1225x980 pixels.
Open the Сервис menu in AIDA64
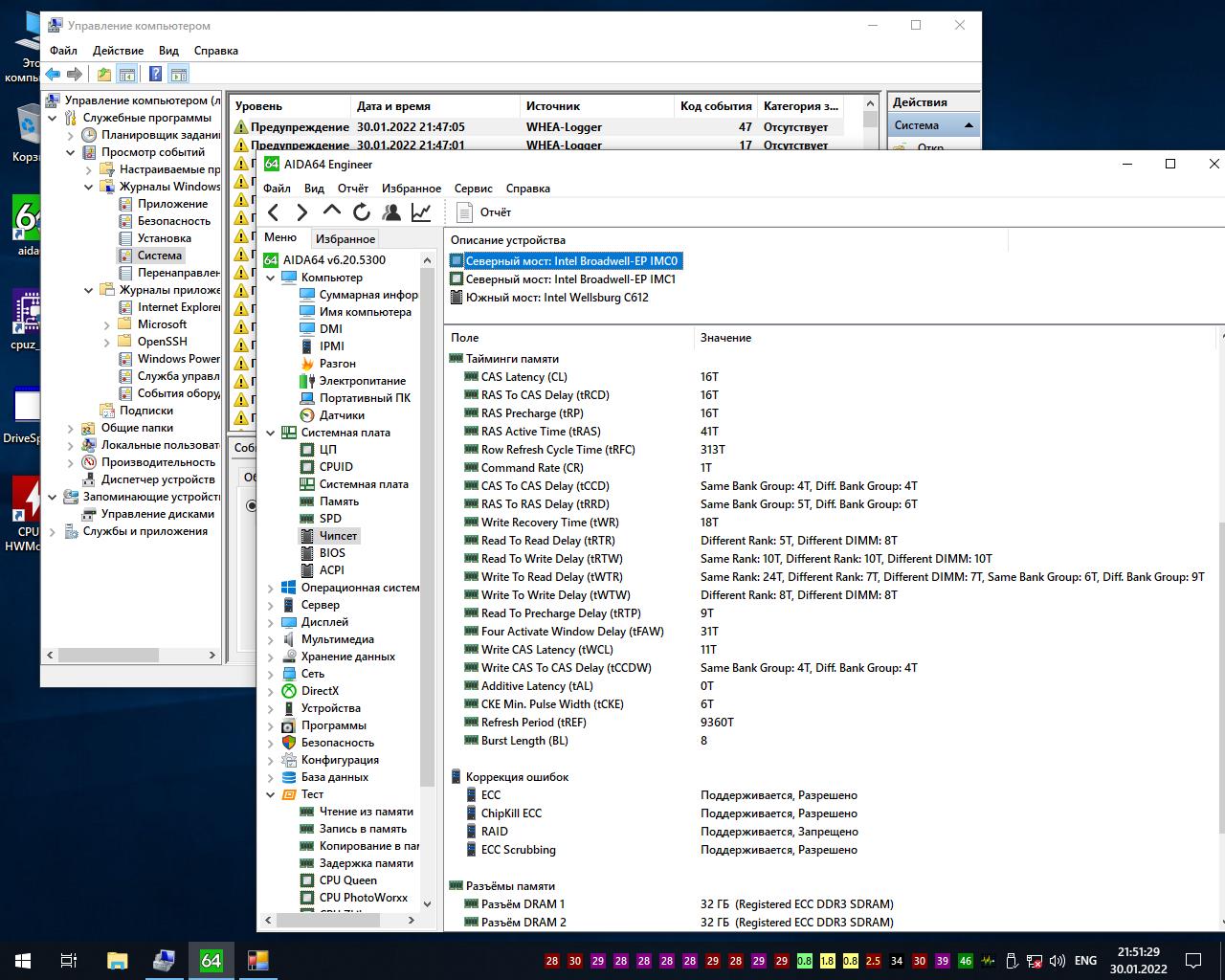coord(473,189)
